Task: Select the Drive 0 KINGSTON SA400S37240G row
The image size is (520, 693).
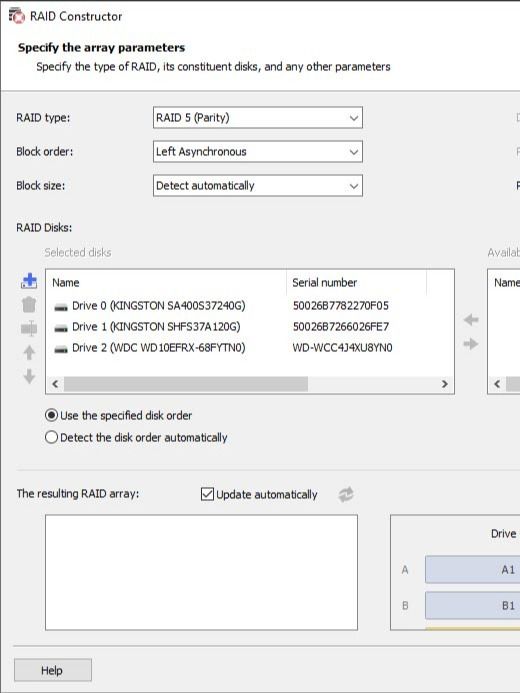Action: (x=250, y=305)
